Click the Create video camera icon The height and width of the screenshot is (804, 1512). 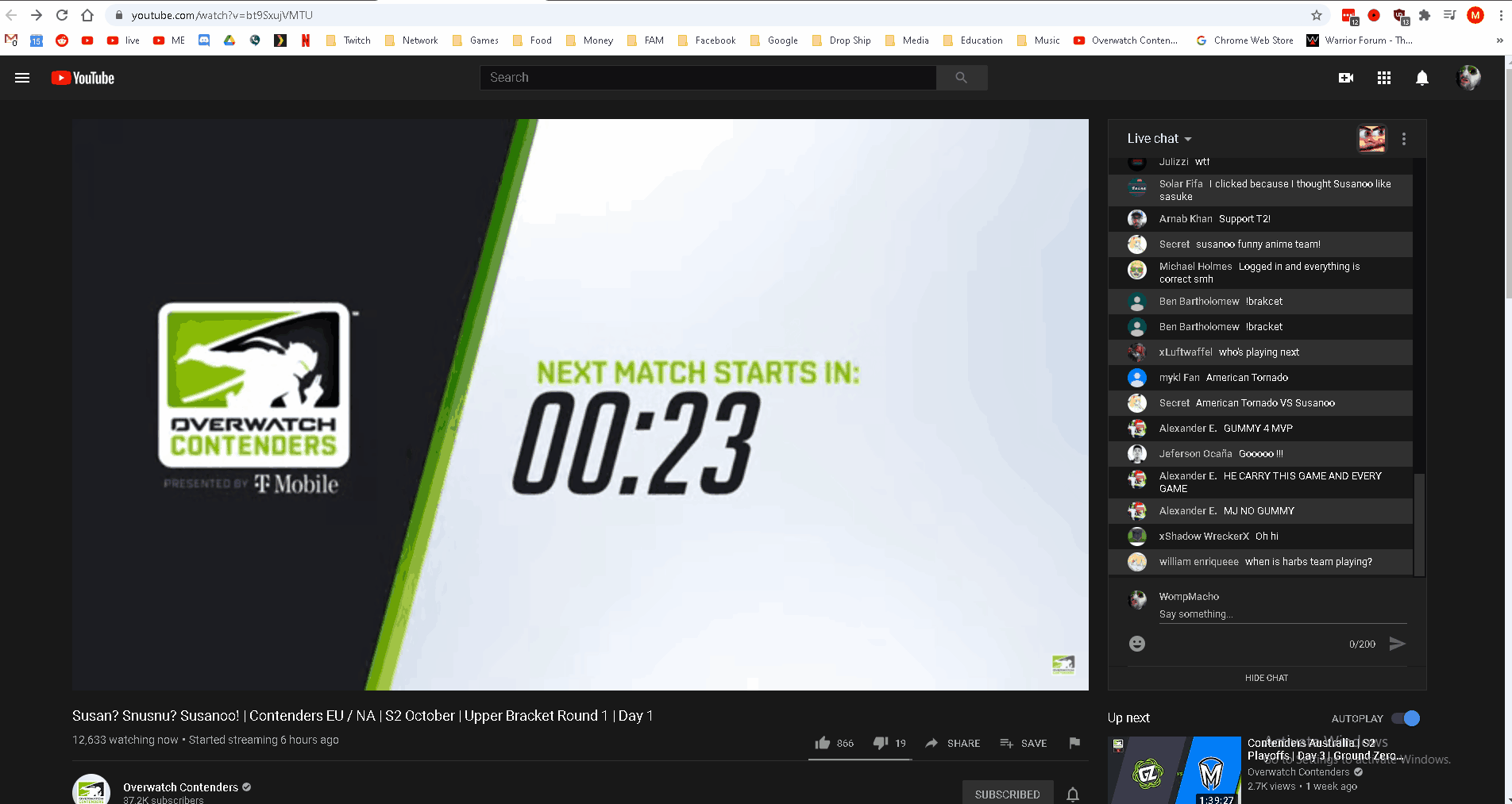click(1345, 77)
